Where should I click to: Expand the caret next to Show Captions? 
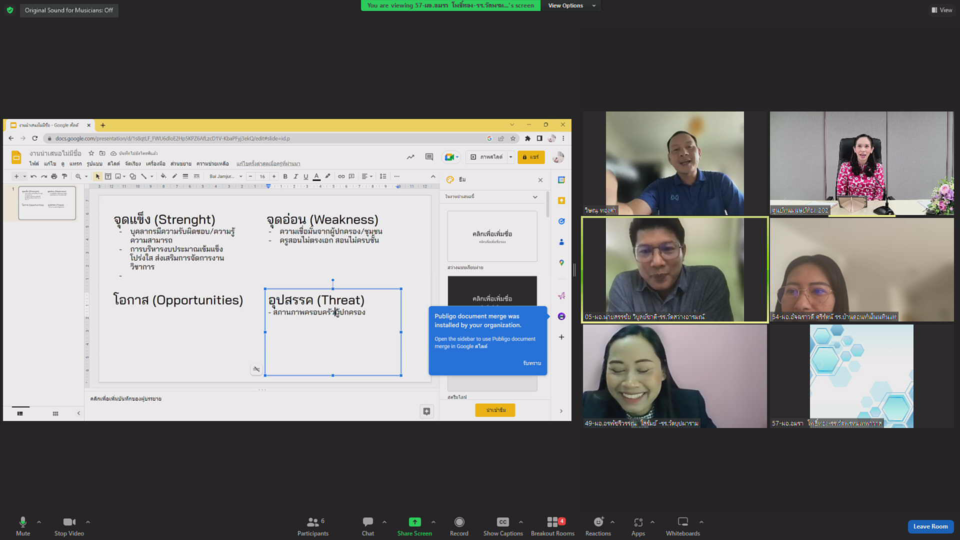pos(520,522)
